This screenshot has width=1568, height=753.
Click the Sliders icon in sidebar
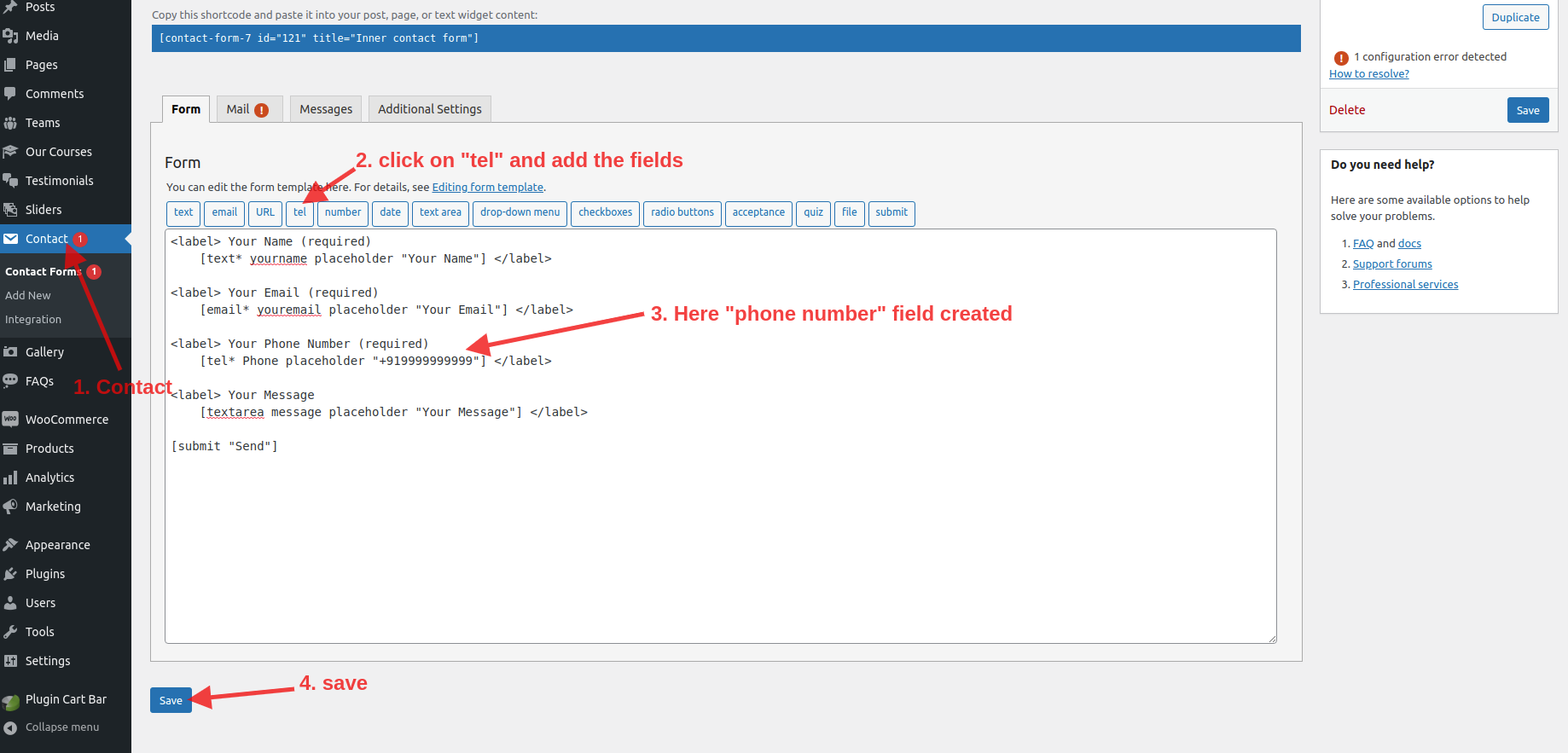click(10, 210)
